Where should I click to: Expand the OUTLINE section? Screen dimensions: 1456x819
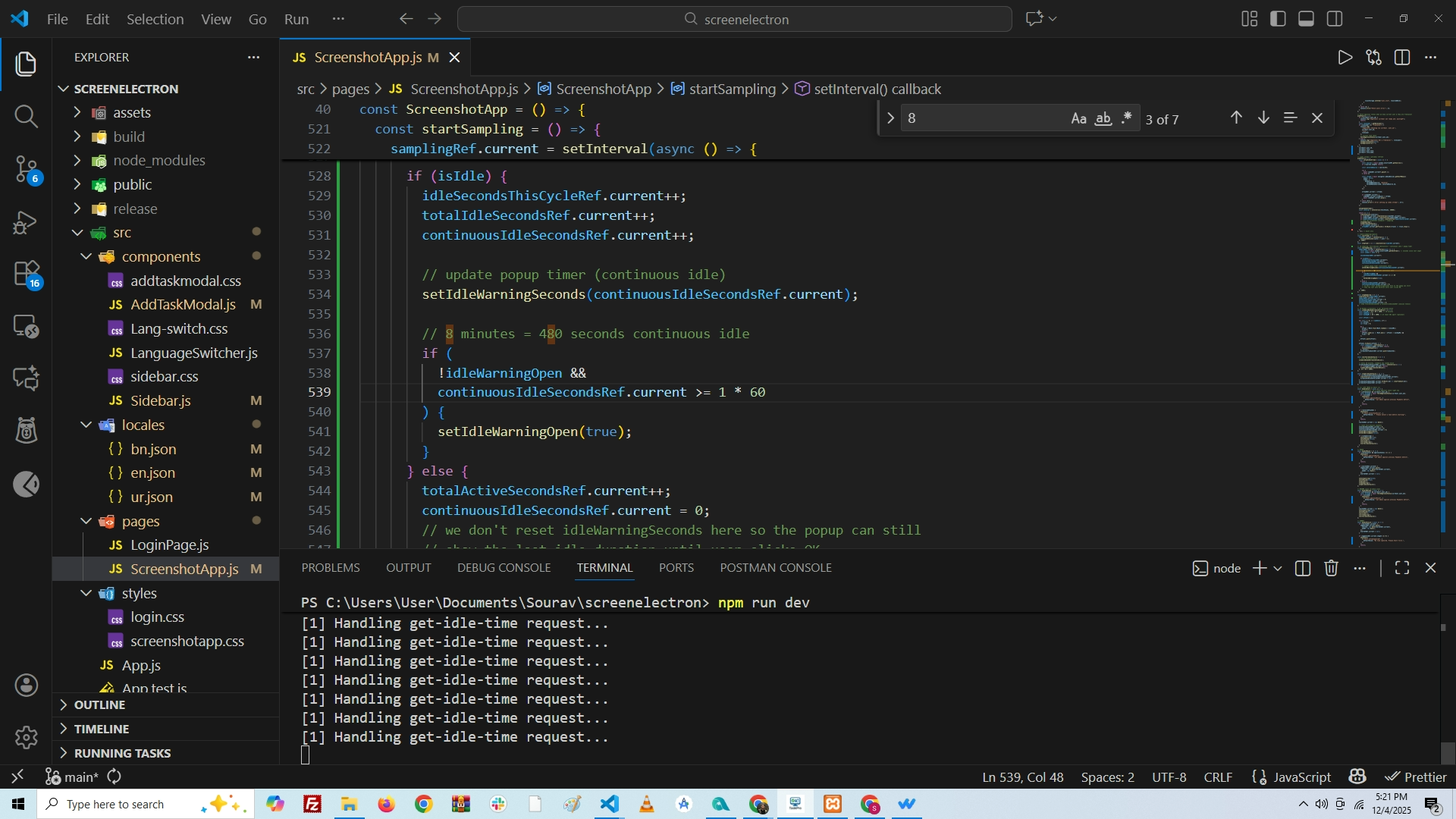point(99,704)
